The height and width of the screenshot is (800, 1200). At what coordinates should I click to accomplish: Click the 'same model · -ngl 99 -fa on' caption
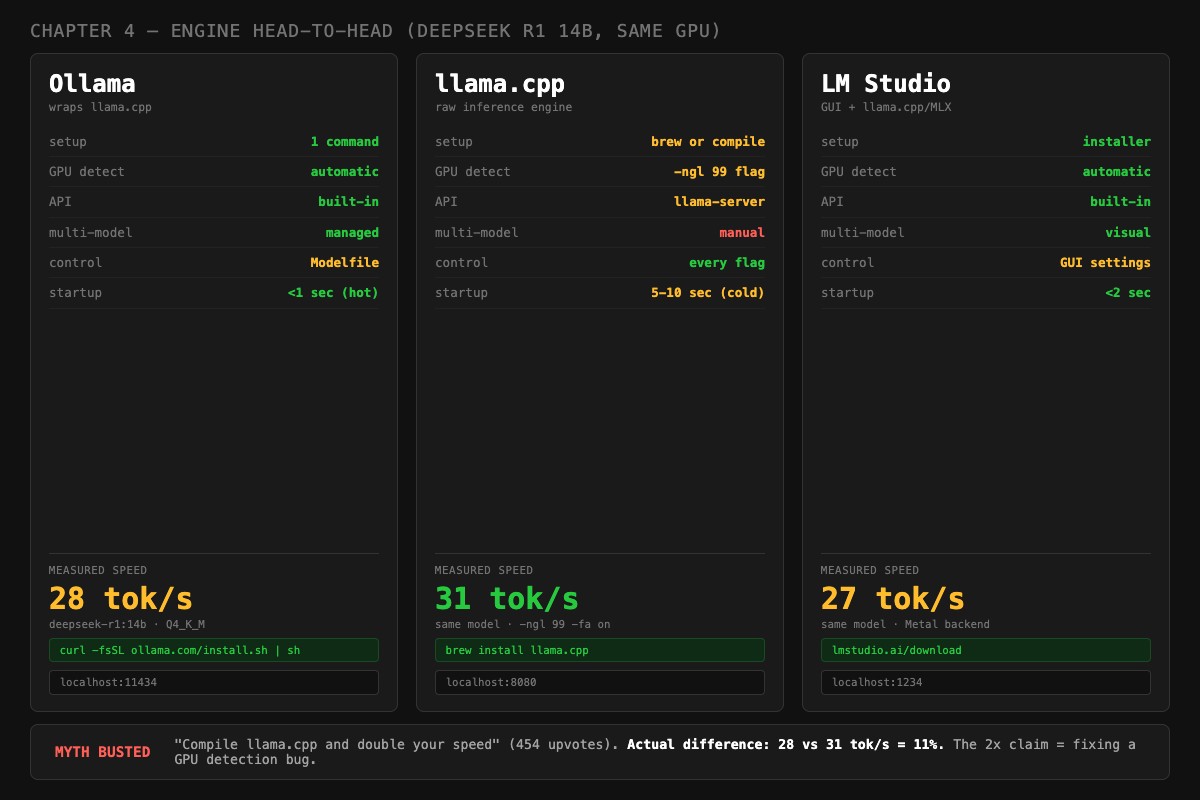pyautogui.click(x=523, y=625)
